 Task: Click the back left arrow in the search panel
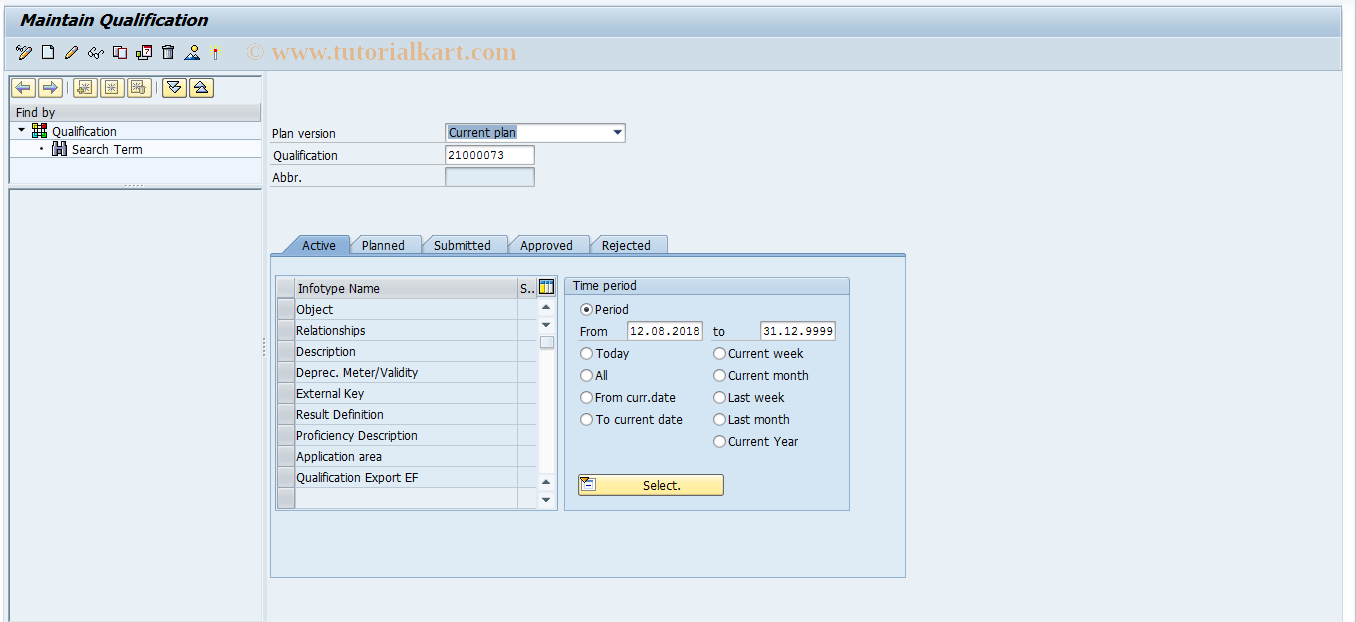click(x=23, y=88)
